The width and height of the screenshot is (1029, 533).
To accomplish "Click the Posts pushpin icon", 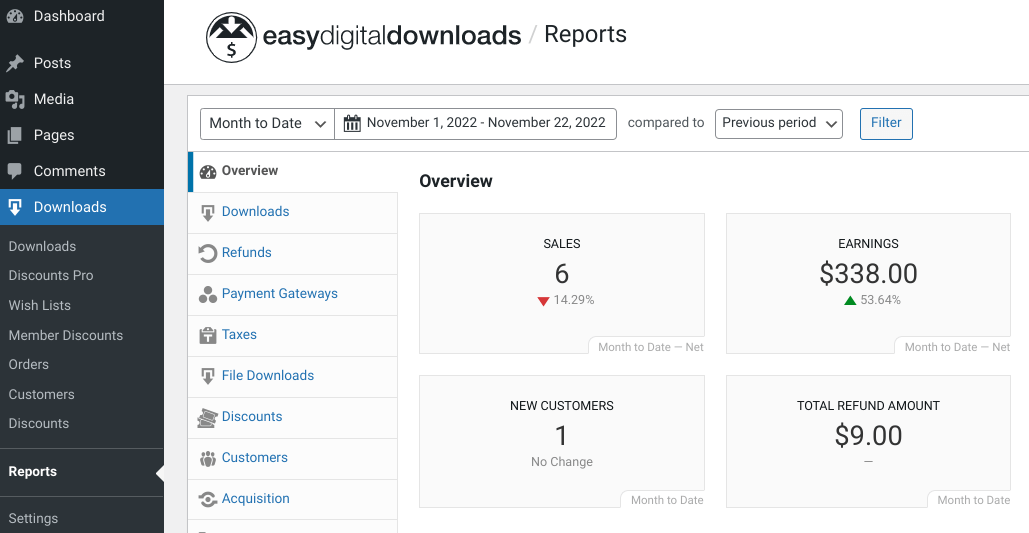I will coord(15,63).
